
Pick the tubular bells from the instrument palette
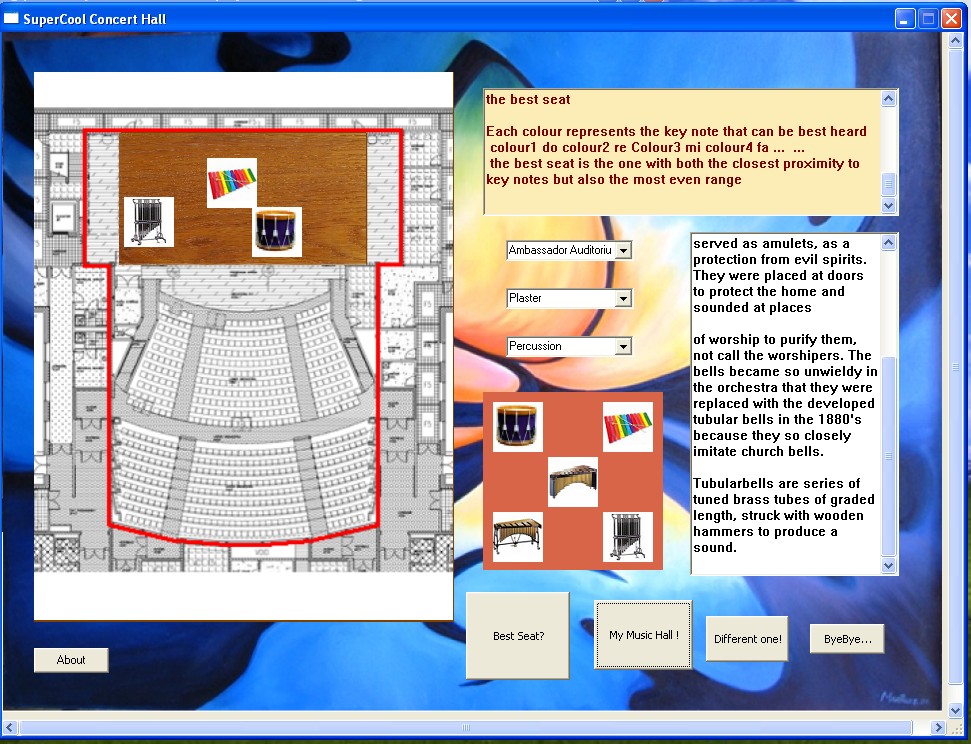pos(627,536)
